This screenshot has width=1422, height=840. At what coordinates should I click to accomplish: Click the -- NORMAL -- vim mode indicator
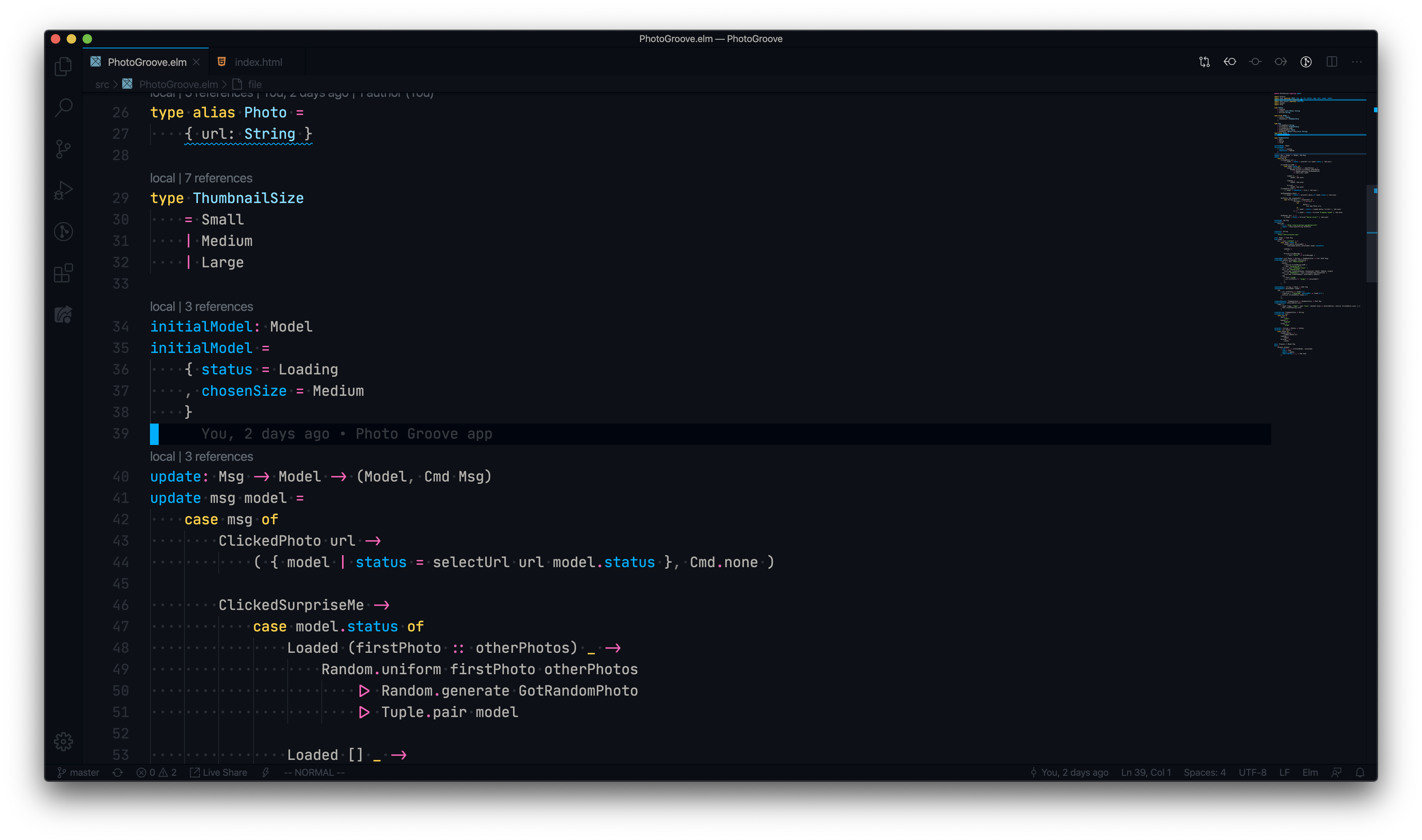[313, 773]
